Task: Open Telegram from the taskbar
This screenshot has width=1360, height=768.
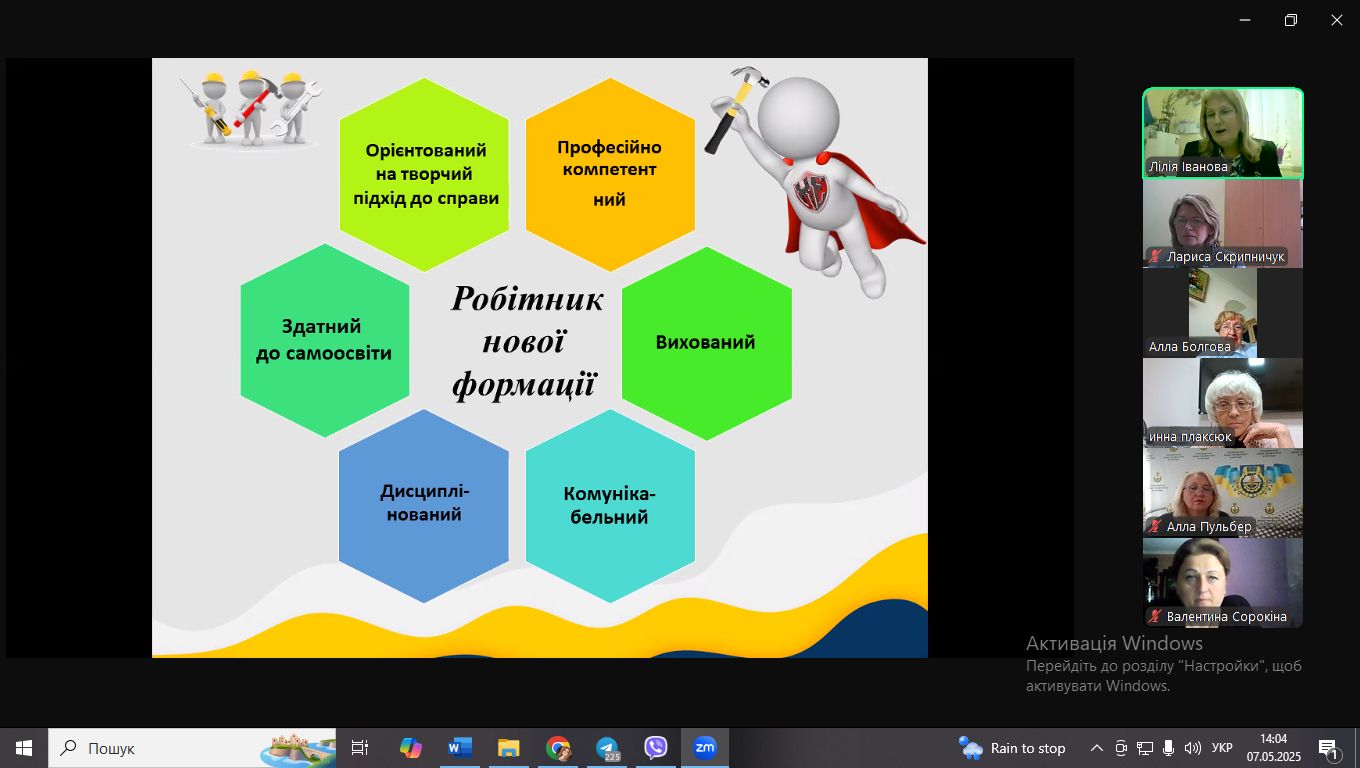Action: (607, 748)
